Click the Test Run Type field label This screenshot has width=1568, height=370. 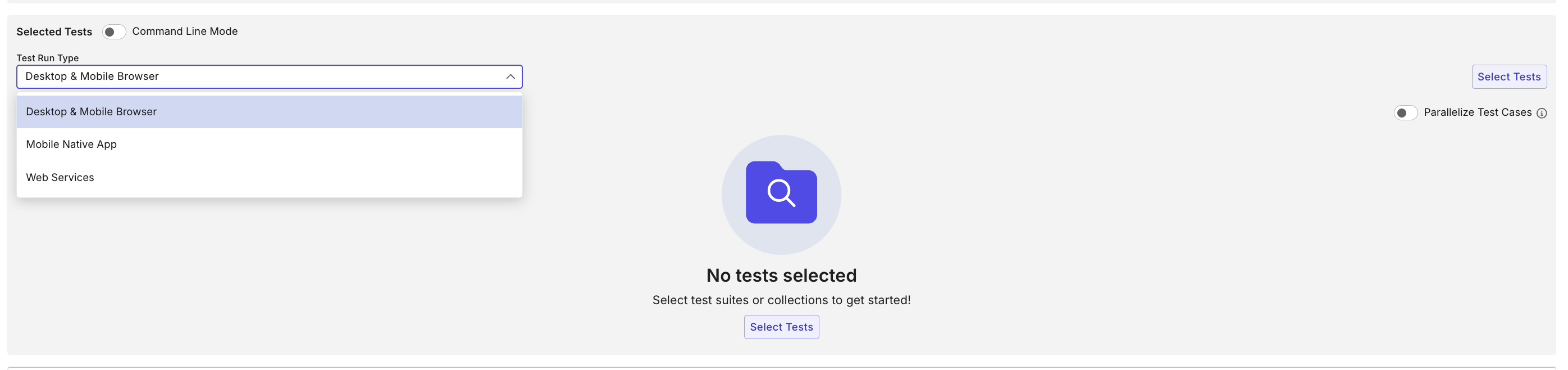tap(48, 58)
